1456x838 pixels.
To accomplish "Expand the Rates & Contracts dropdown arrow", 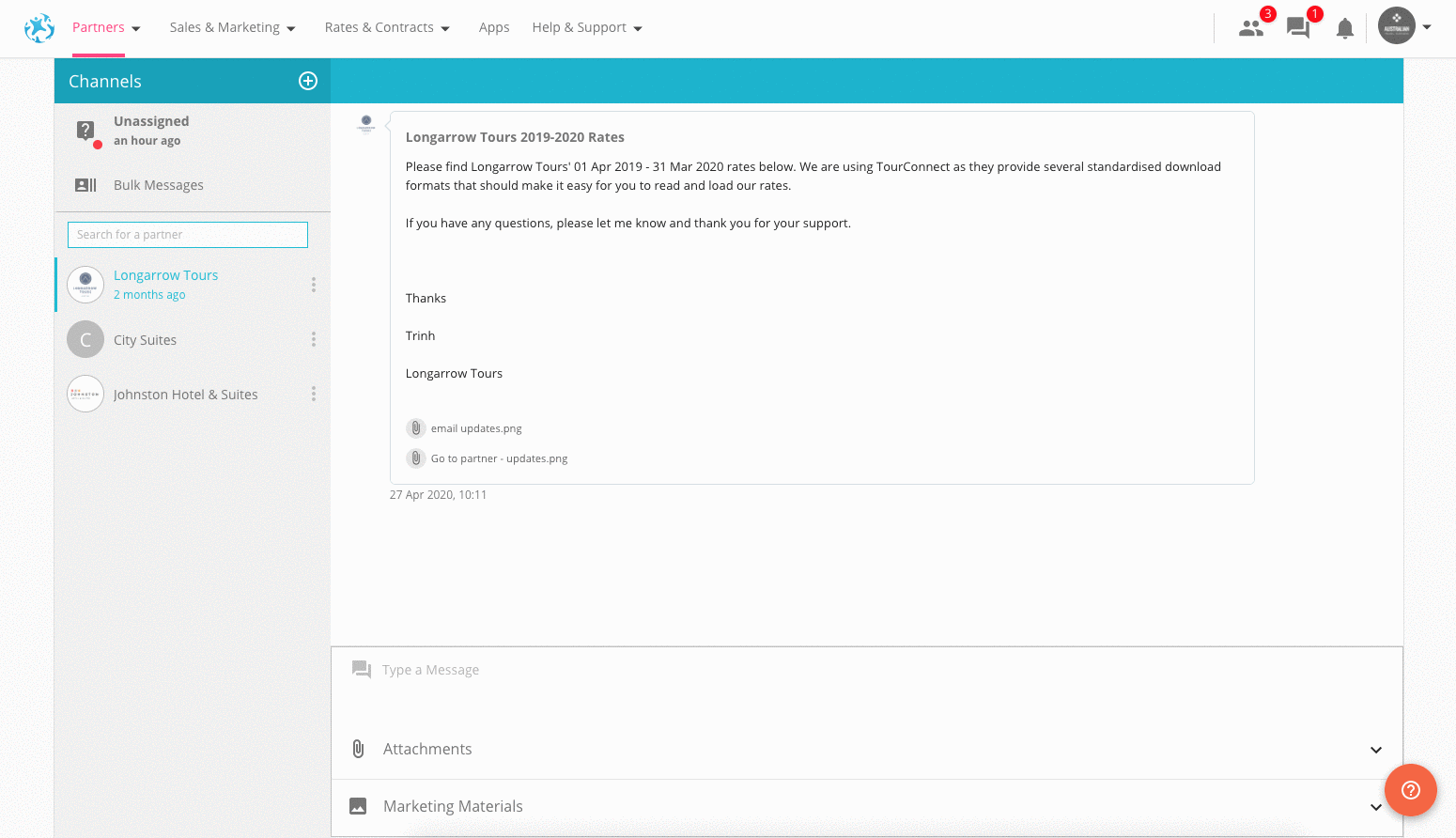I will click(445, 29).
